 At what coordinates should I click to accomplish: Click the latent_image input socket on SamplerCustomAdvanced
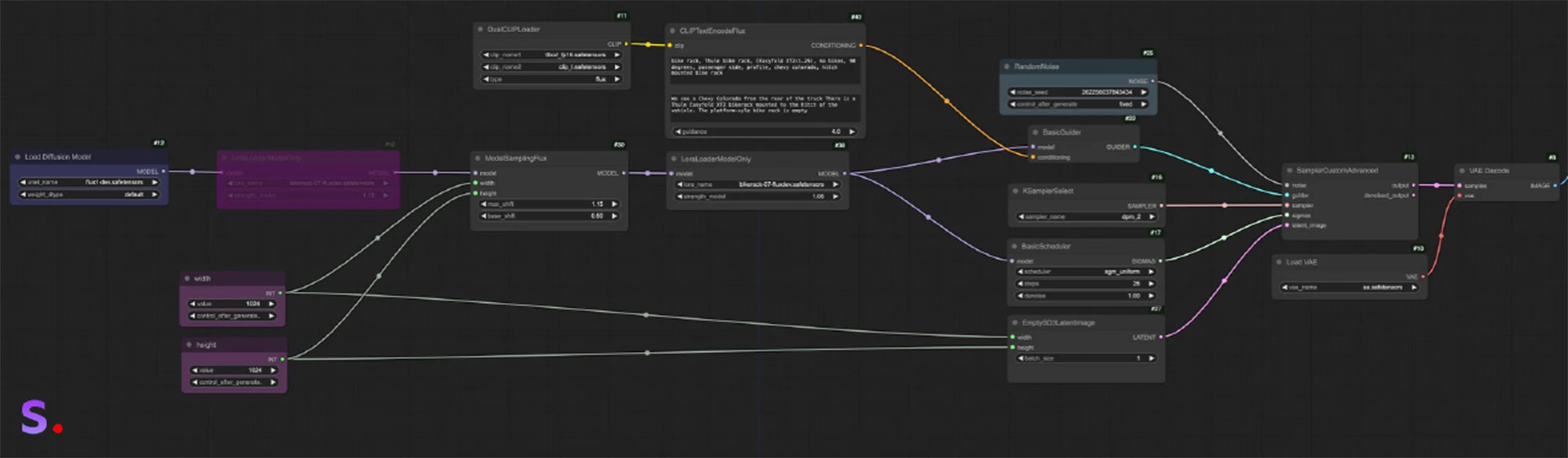pyautogui.click(x=1287, y=225)
